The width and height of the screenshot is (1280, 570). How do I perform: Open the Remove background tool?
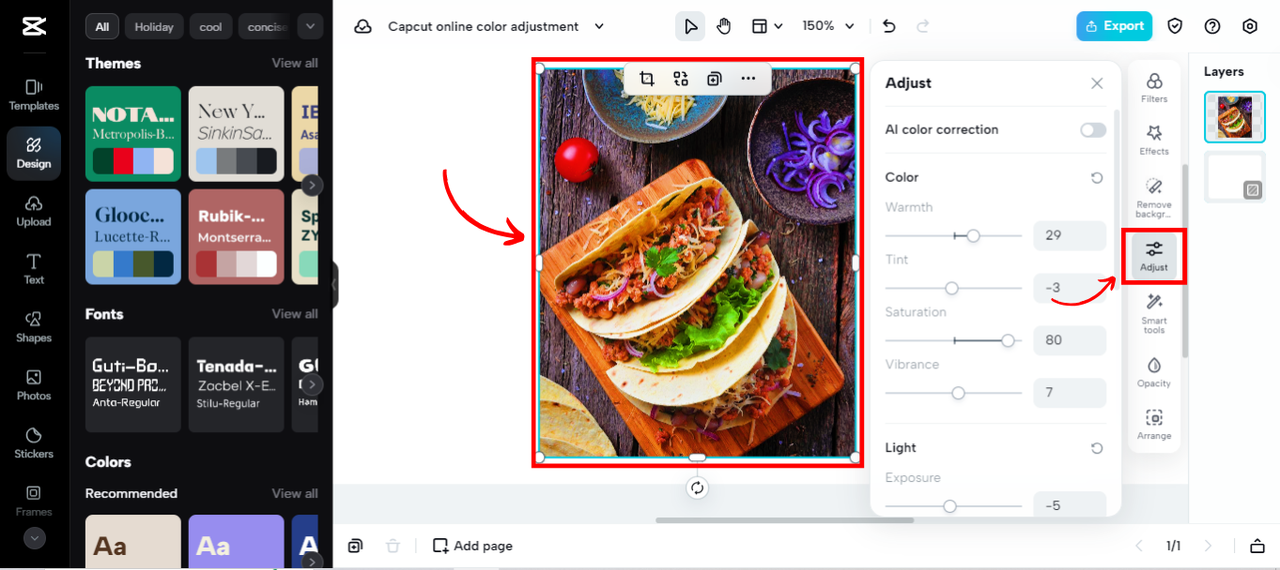point(1154,198)
